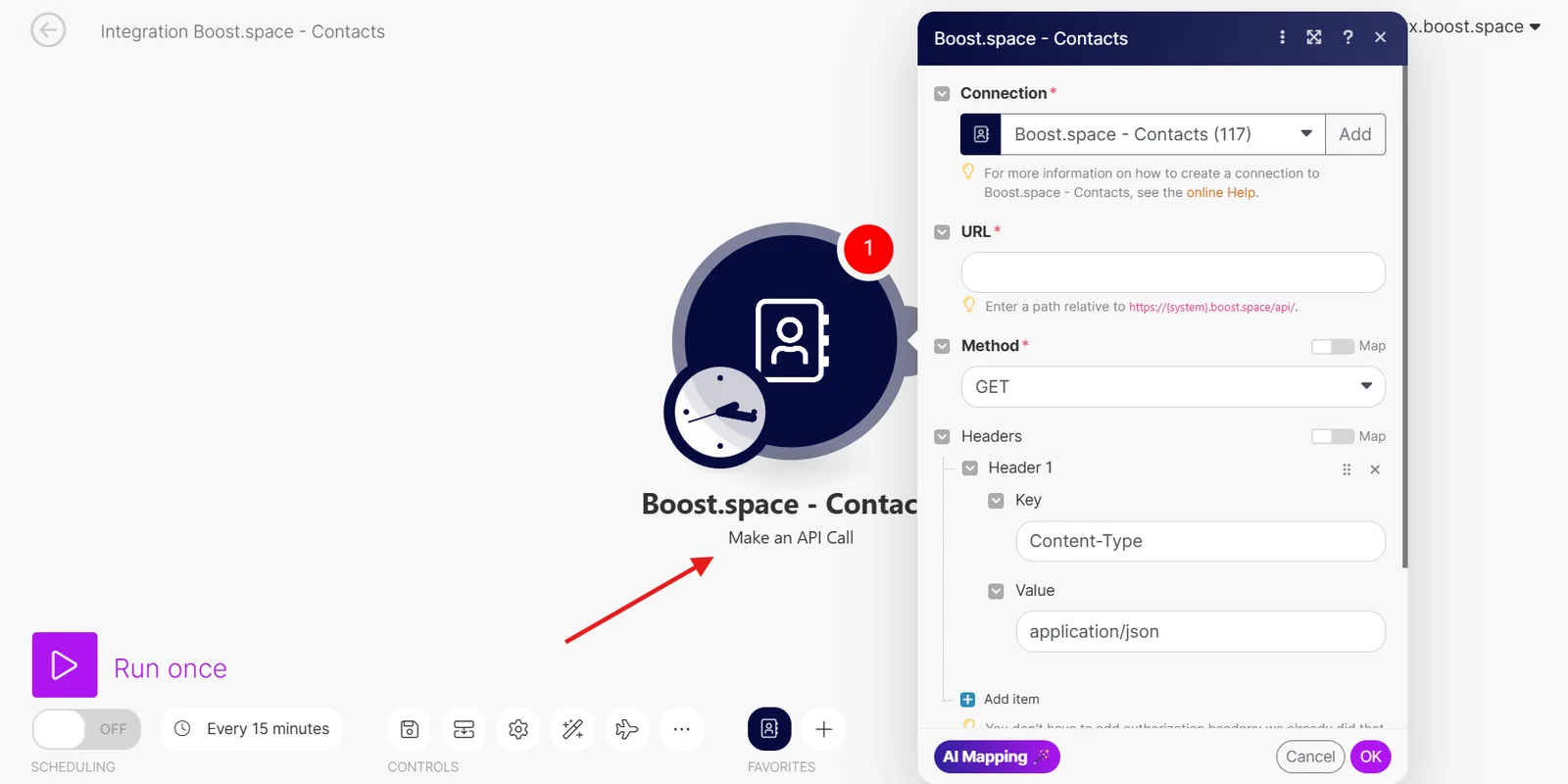Image resolution: width=1568 pixels, height=784 pixels.
Task: Click the scenario title Integration Boost.space - Contacts
Action: [243, 31]
